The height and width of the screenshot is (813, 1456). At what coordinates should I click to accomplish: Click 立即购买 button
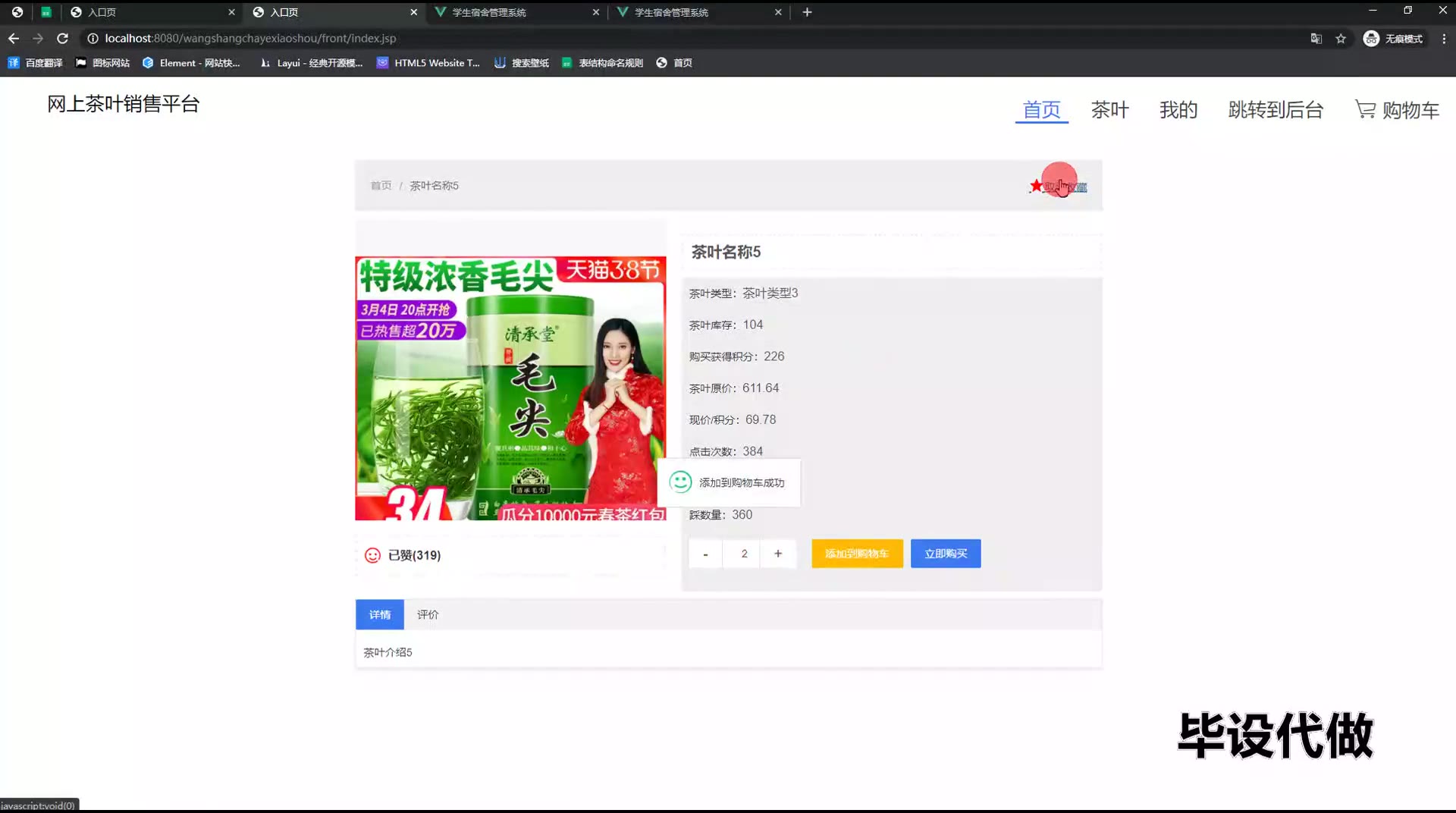(946, 554)
